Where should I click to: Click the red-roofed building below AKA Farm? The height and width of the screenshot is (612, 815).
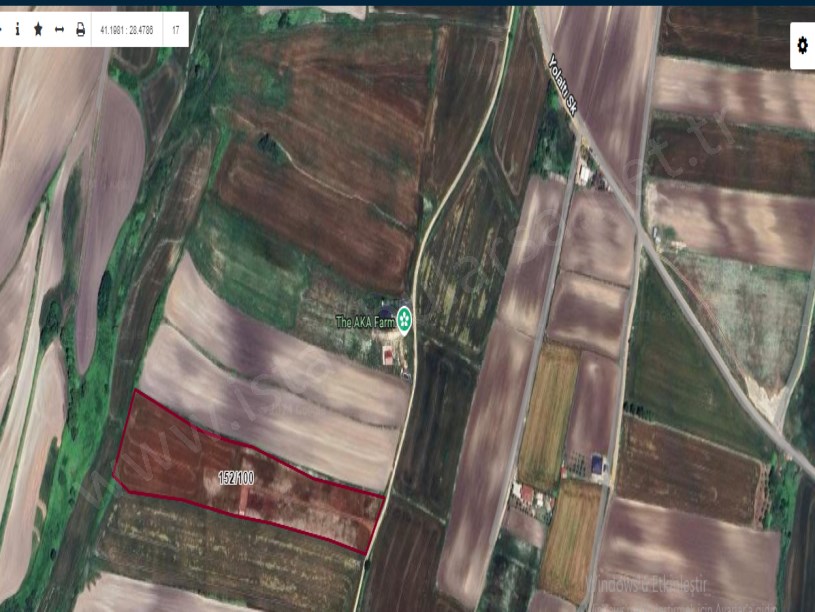click(x=388, y=354)
